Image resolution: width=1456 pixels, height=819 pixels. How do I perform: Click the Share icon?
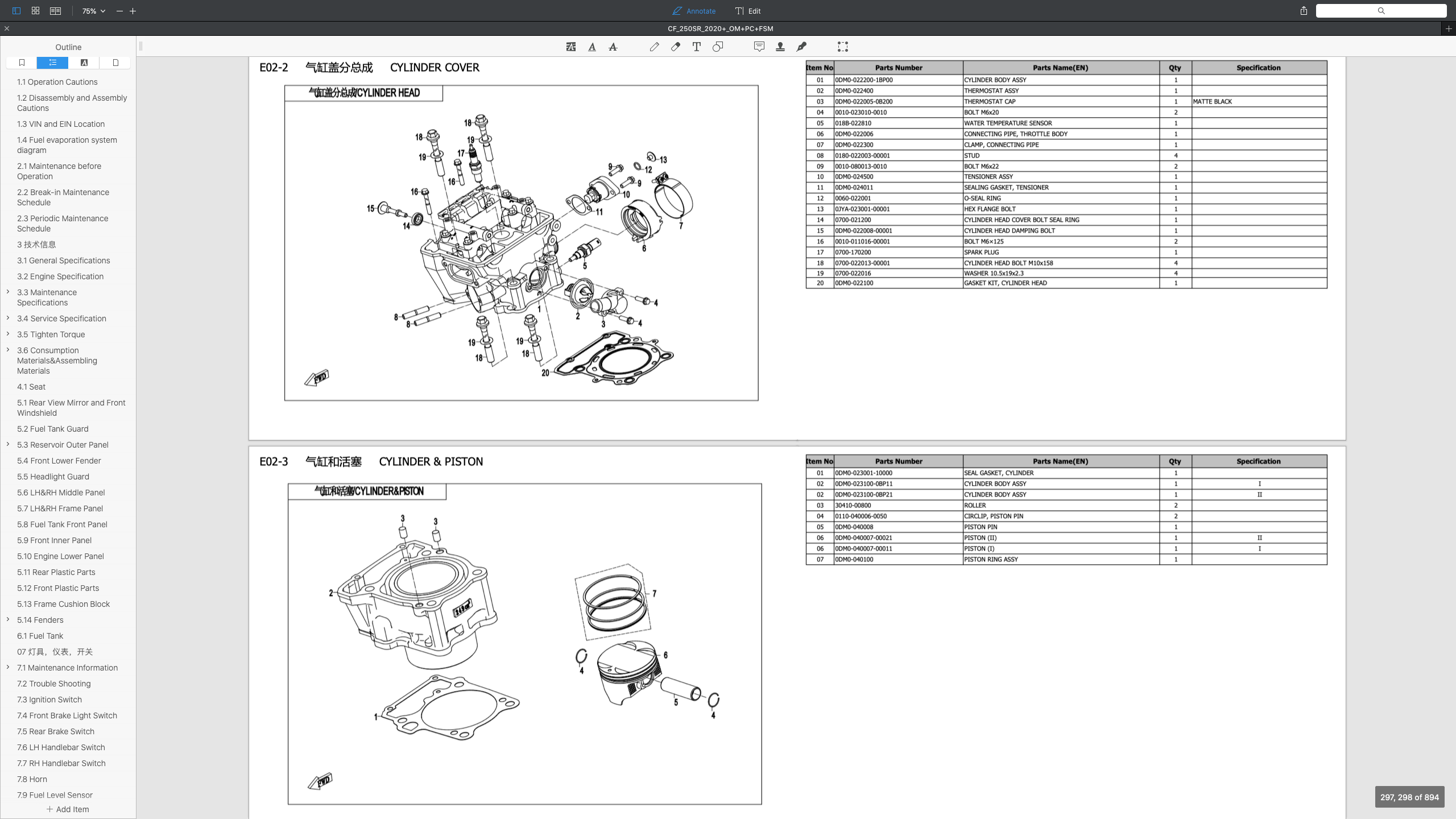coord(1304,11)
